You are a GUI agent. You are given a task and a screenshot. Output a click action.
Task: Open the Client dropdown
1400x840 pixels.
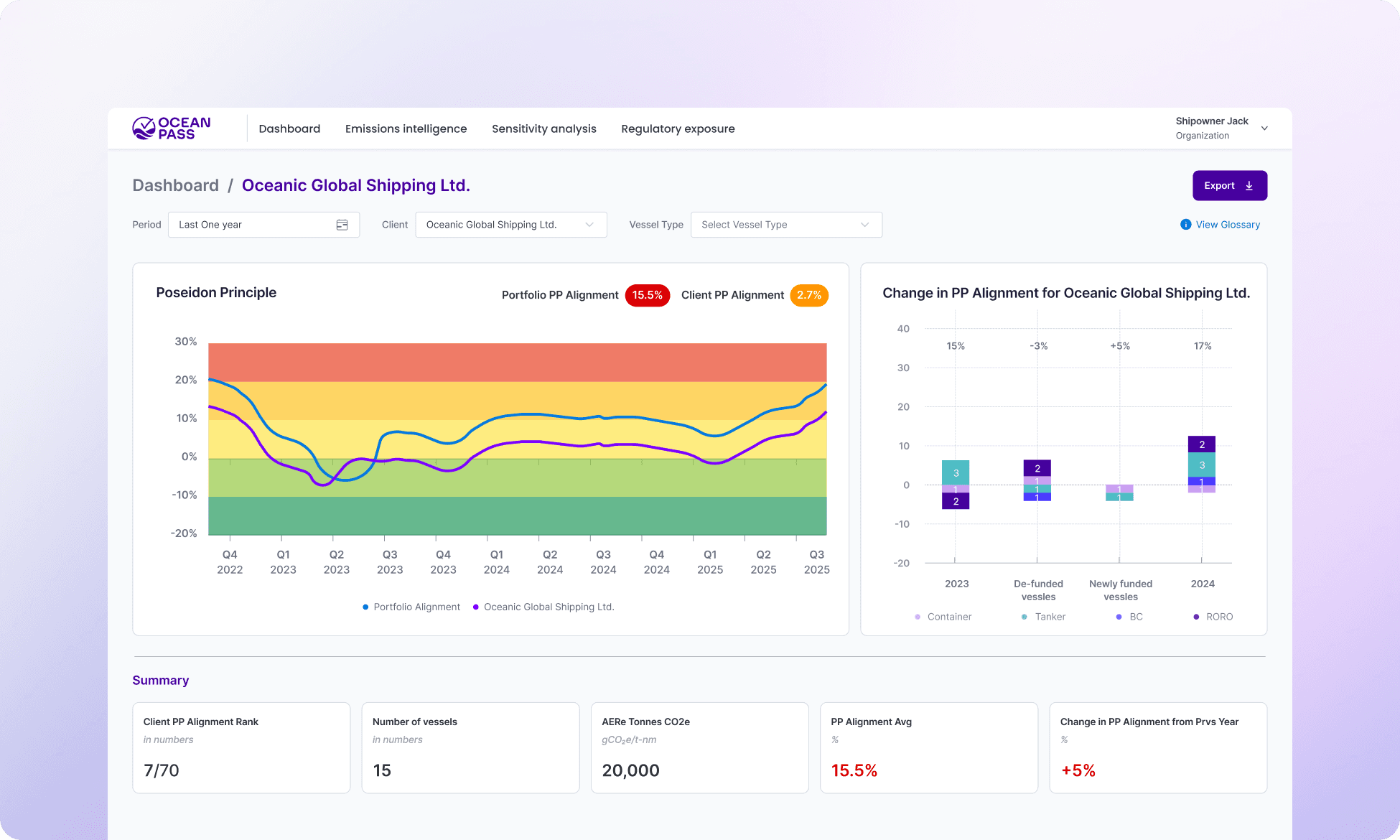click(x=510, y=225)
